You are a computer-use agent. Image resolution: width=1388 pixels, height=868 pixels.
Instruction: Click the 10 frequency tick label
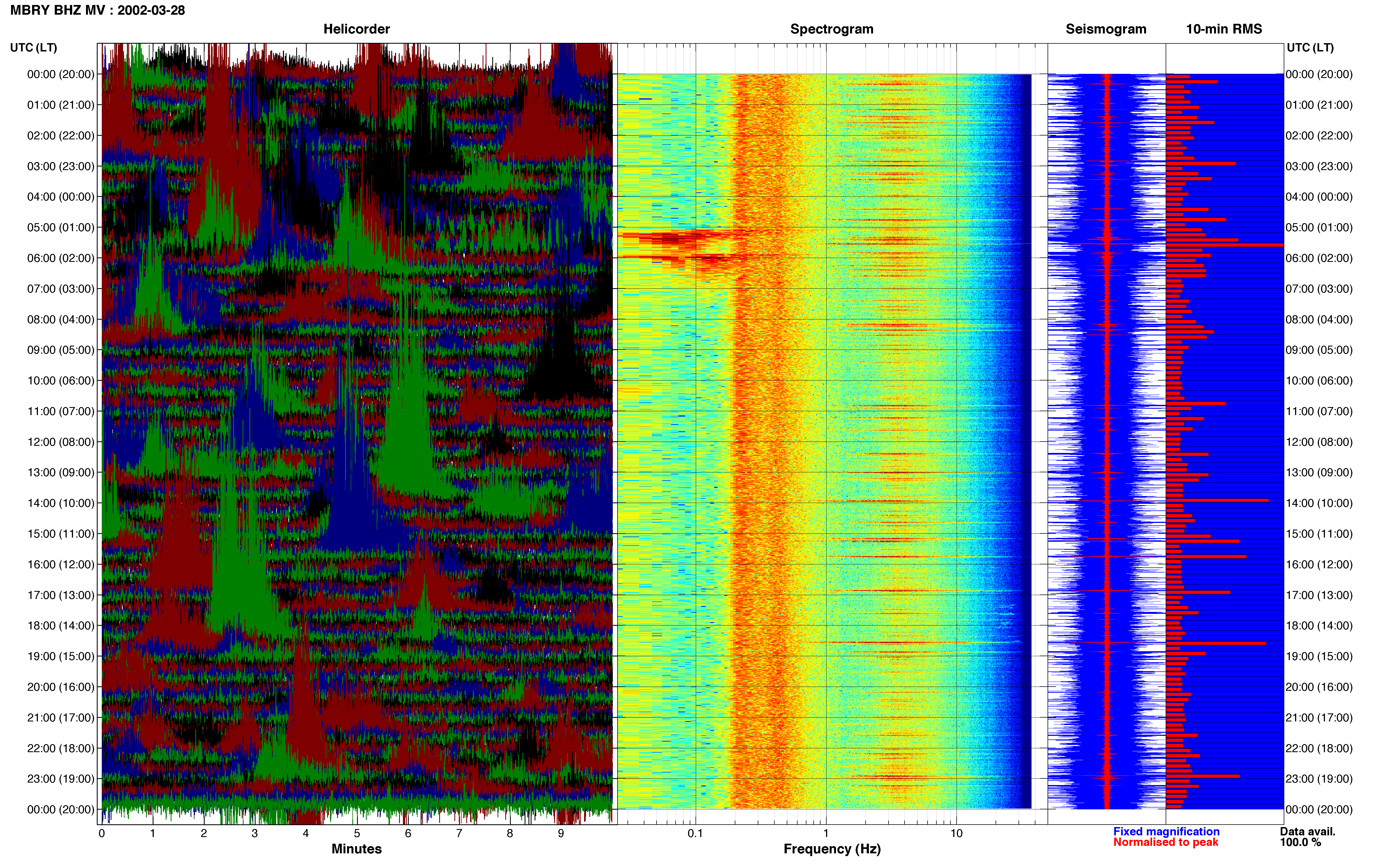(x=956, y=833)
